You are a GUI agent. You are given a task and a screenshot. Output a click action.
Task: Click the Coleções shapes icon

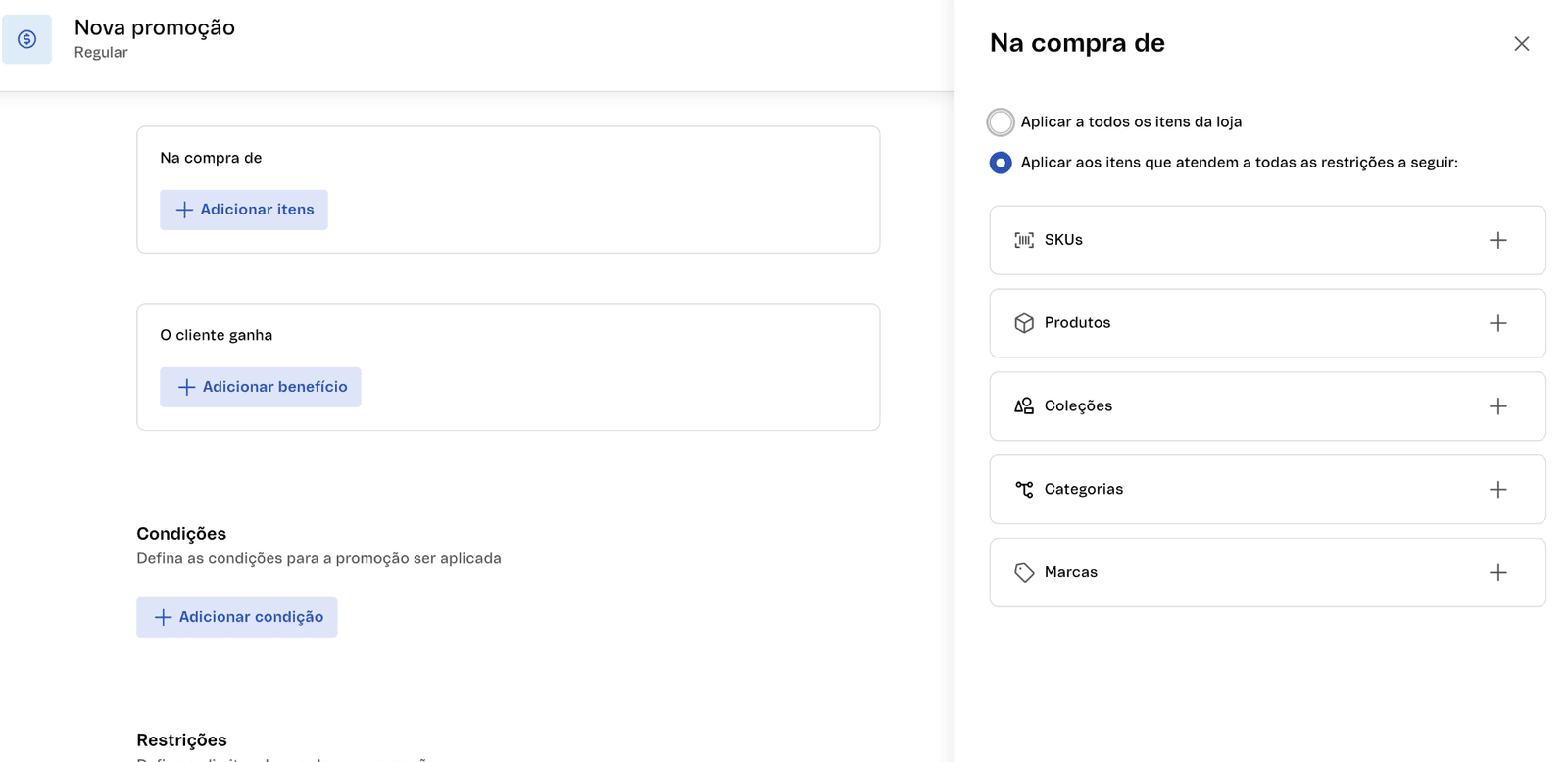[1024, 405]
